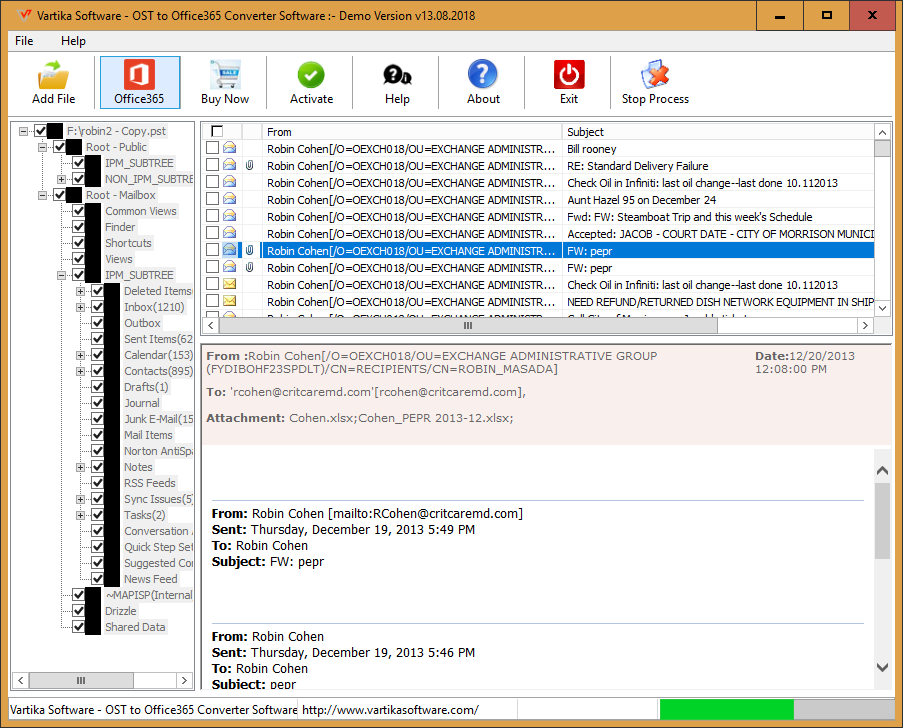This screenshot has height=728, width=903.
Task: Select the Sent Items folder in tree
Action: (158, 339)
